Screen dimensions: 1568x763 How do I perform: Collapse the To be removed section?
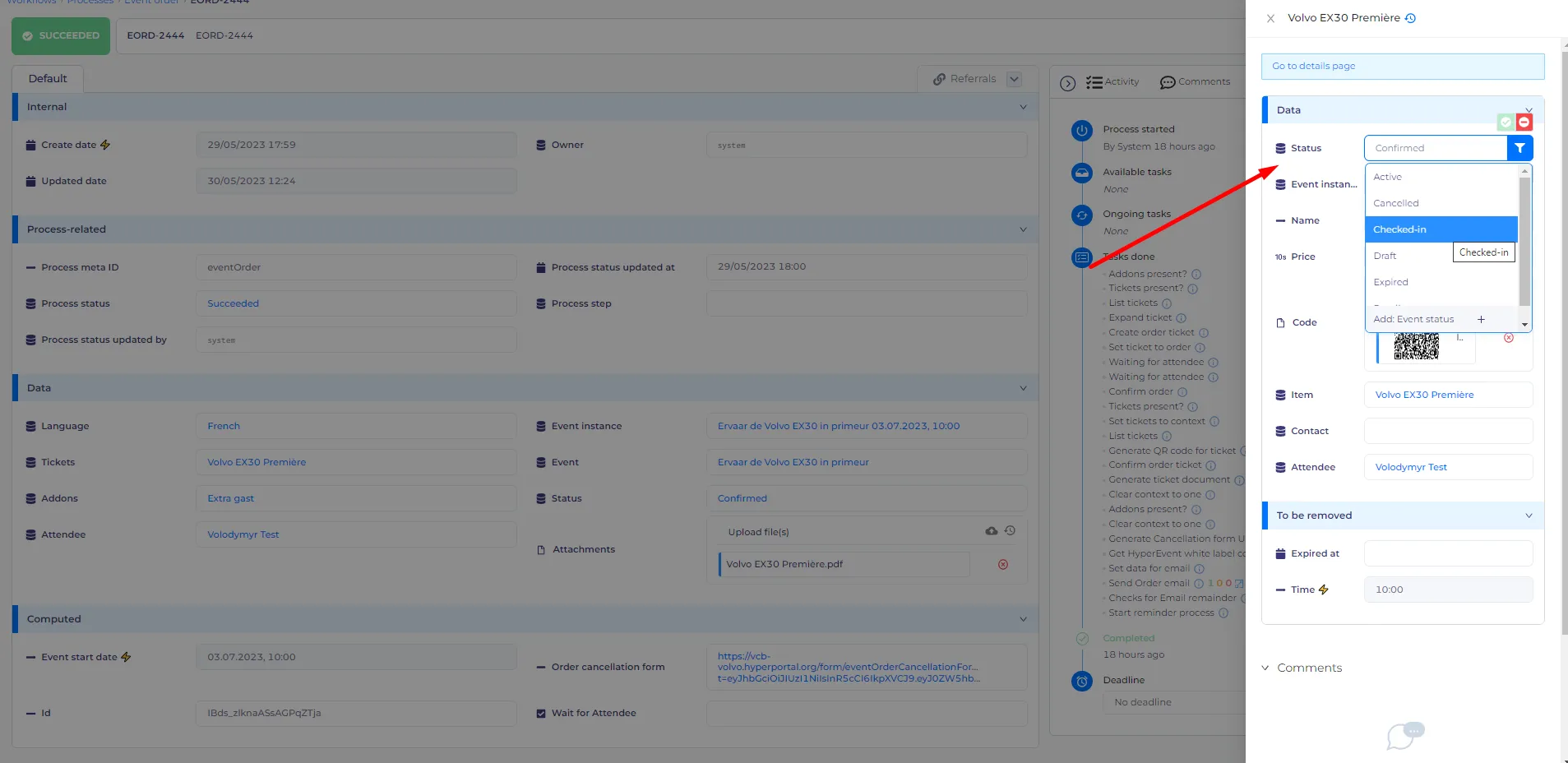pos(1529,516)
